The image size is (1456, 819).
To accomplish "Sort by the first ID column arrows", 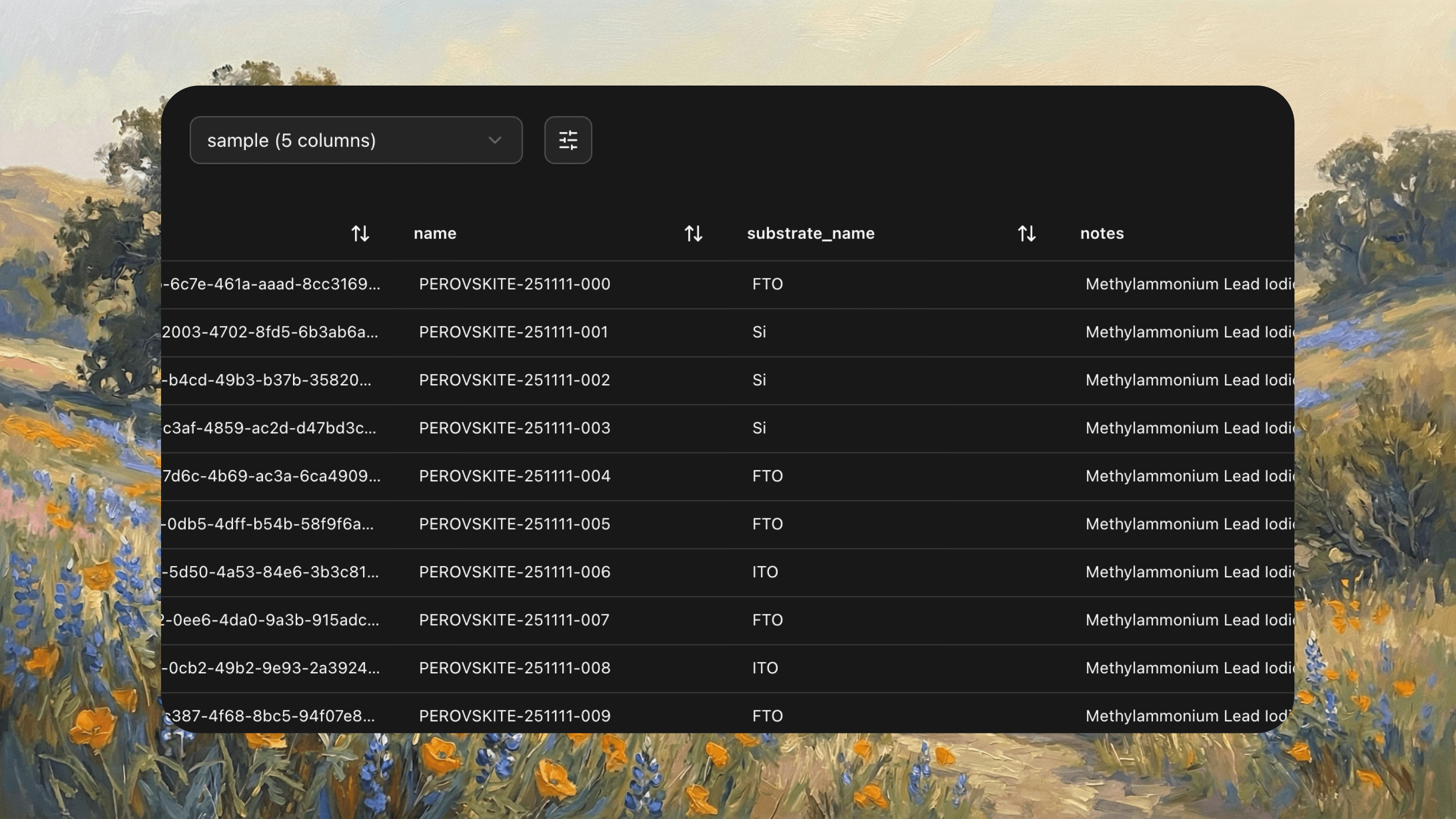I will (360, 233).
